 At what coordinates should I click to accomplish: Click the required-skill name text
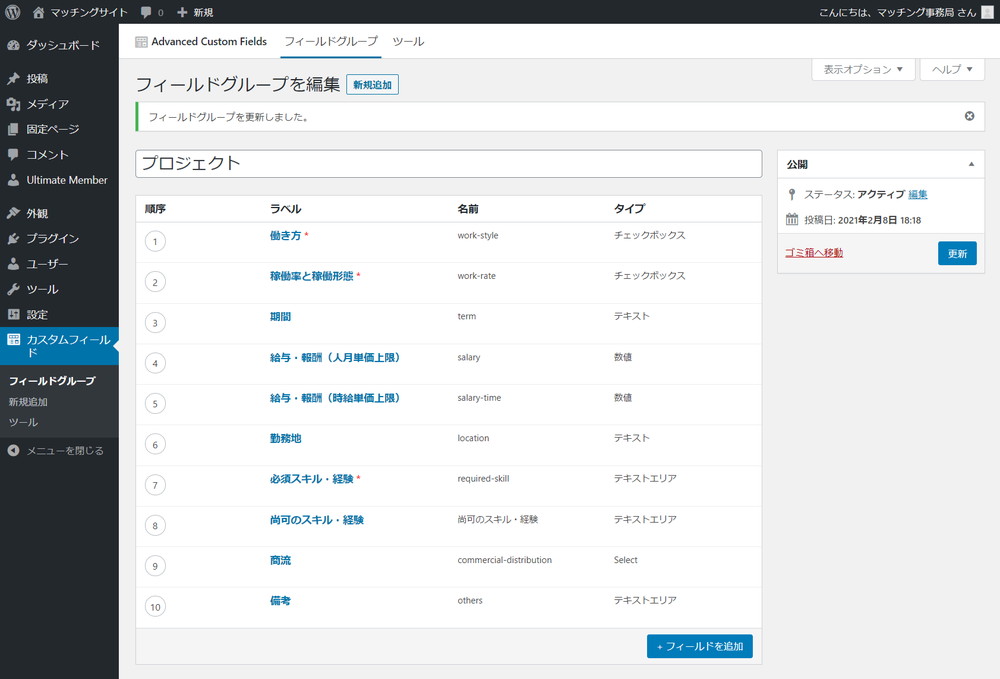[x=483, y=479]
